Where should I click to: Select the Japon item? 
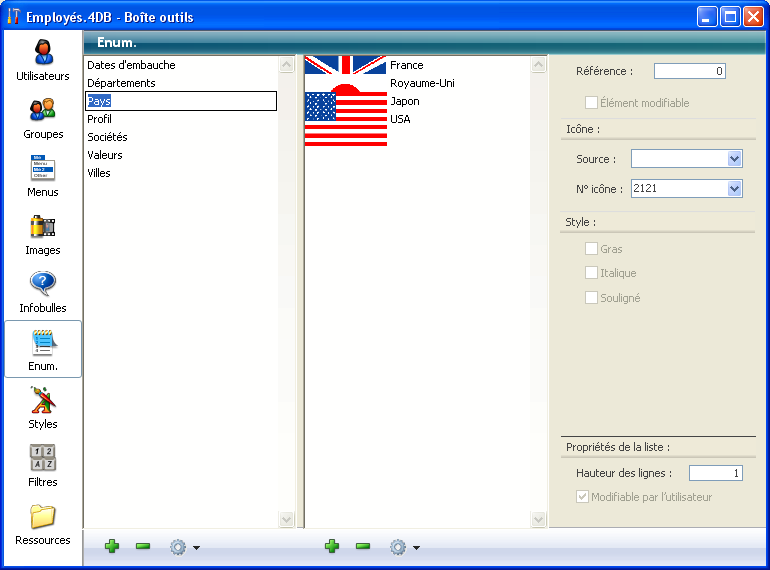[x=405, y=101]
